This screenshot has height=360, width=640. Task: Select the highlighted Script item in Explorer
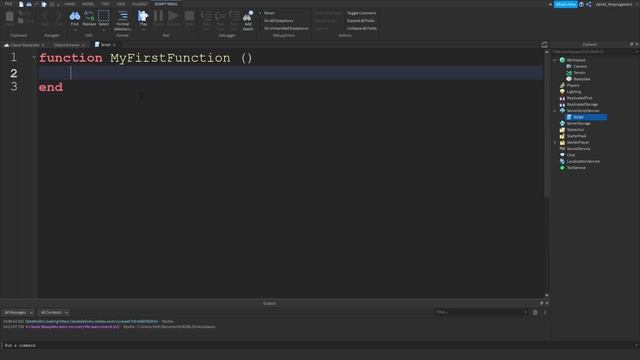point(586,117)
